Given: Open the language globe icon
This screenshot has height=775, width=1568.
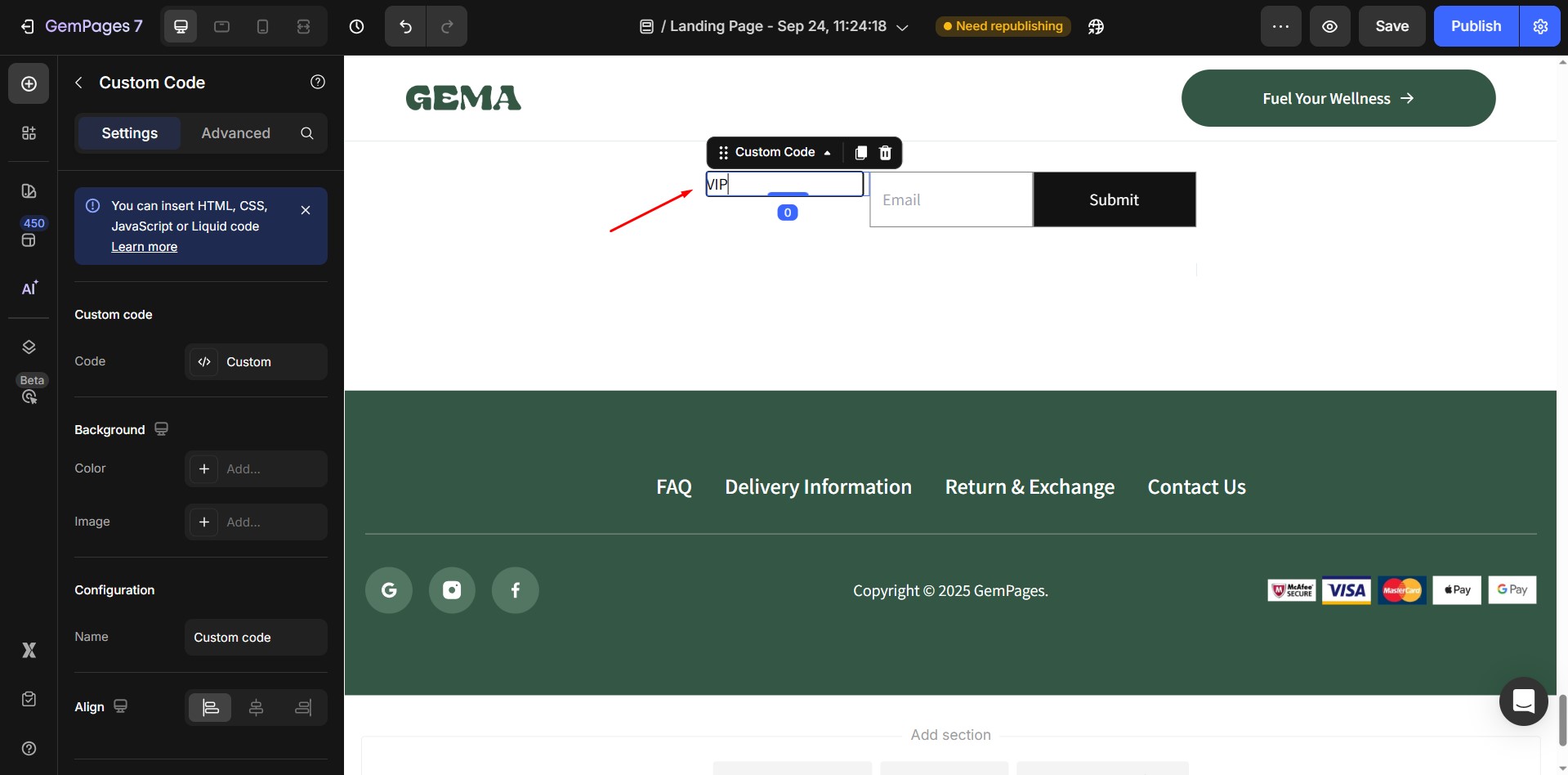Looking at the screenshot, I should 1096,26.
